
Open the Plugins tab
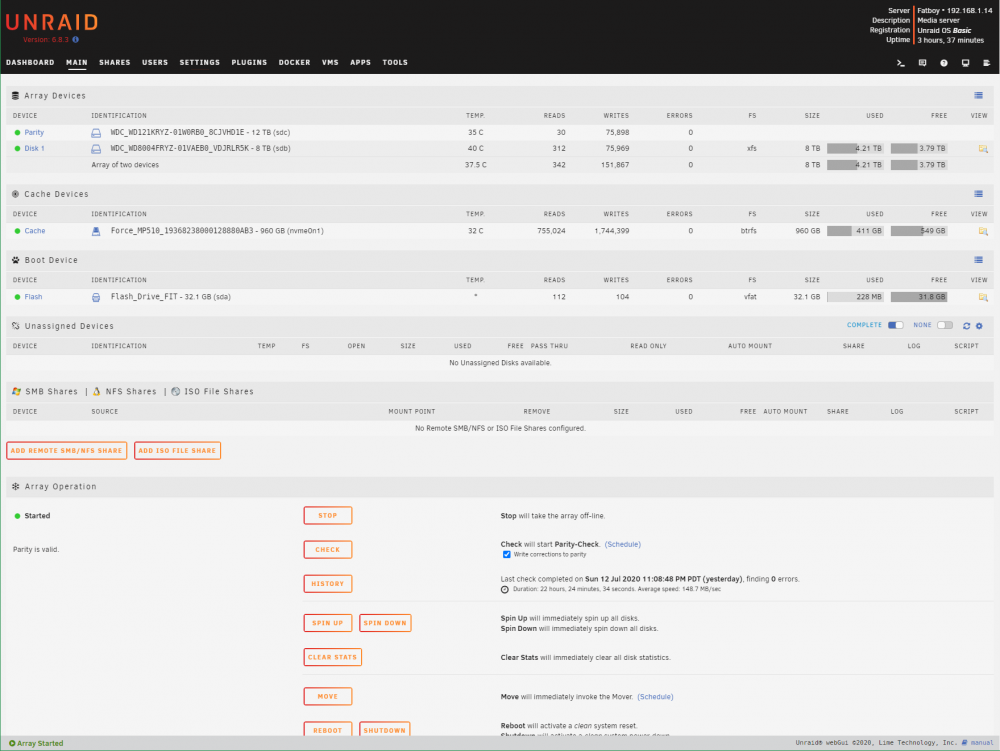pos(249,62)
